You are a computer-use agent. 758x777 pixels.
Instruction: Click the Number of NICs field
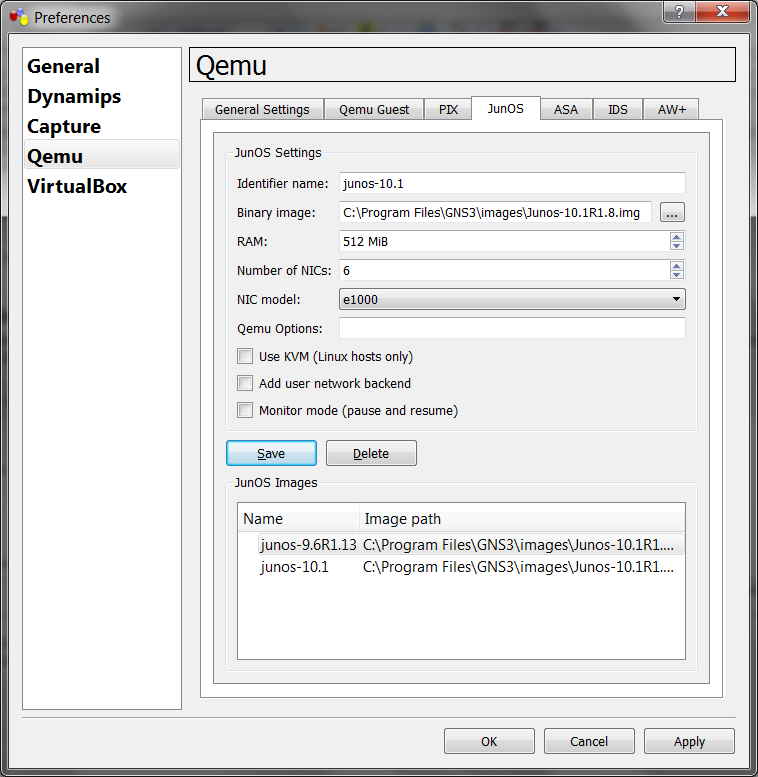[504, 271]
